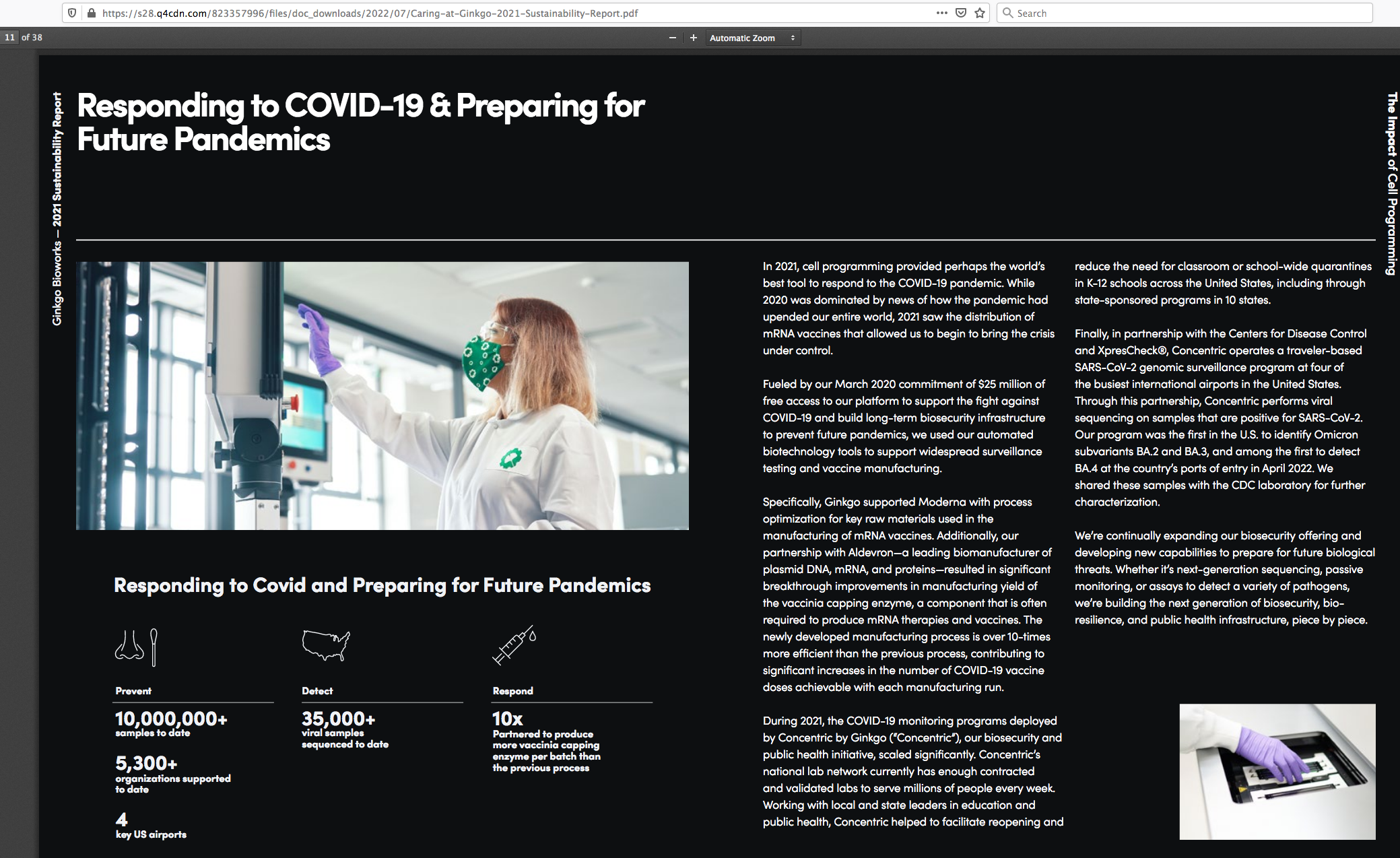Click the 'Detect' label

pos(317,691)
